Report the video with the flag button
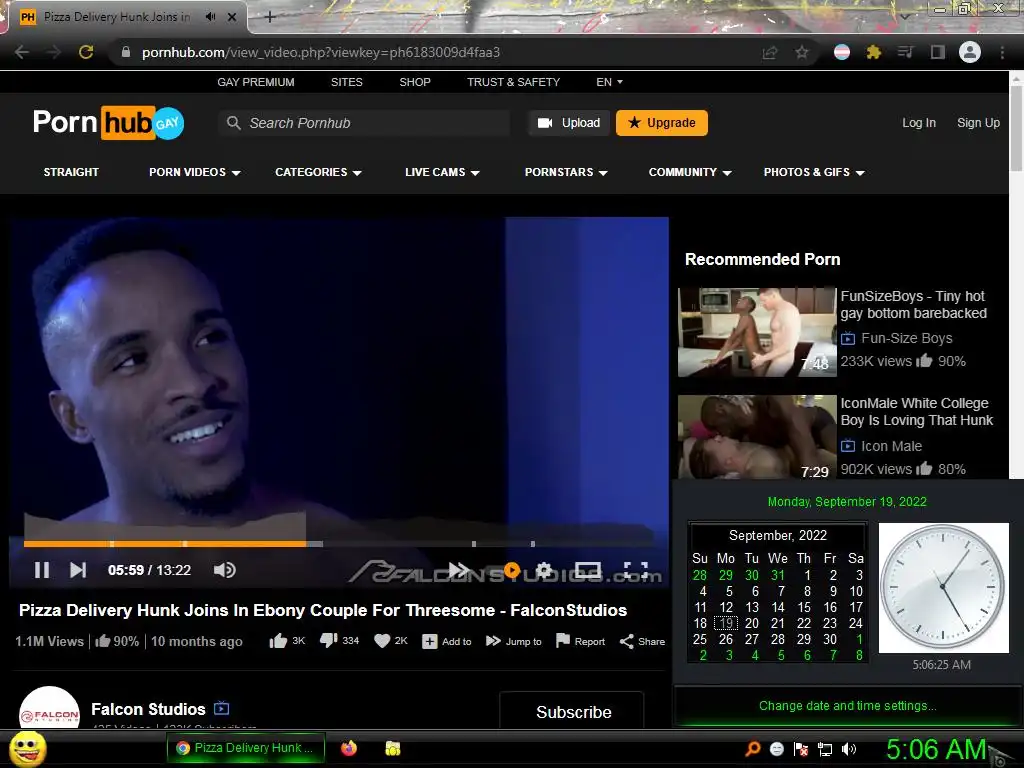Image resolution: width=1024 pixels, height=768 pixels. (x=581, y=641)
